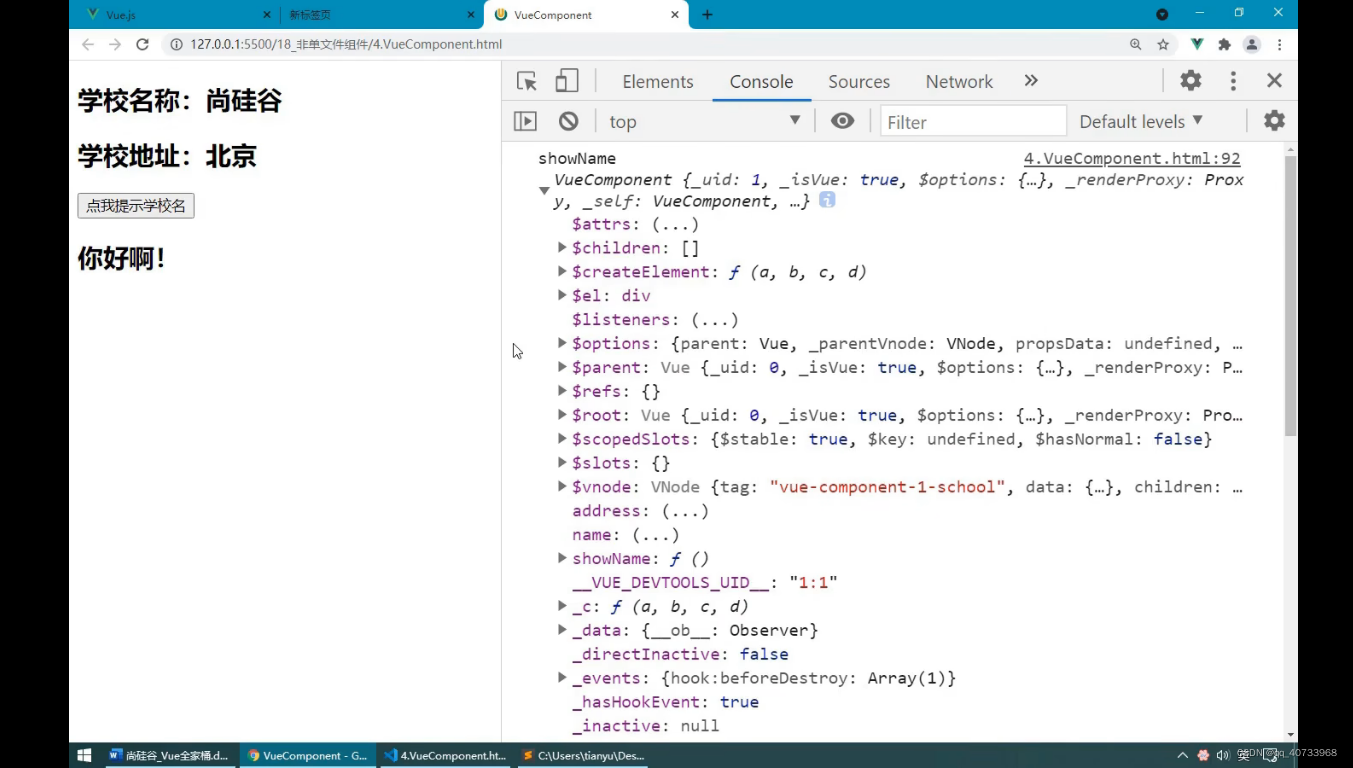Open the top context dropdown
This screenshot has width=1353, height=768.
coord(705,121)
